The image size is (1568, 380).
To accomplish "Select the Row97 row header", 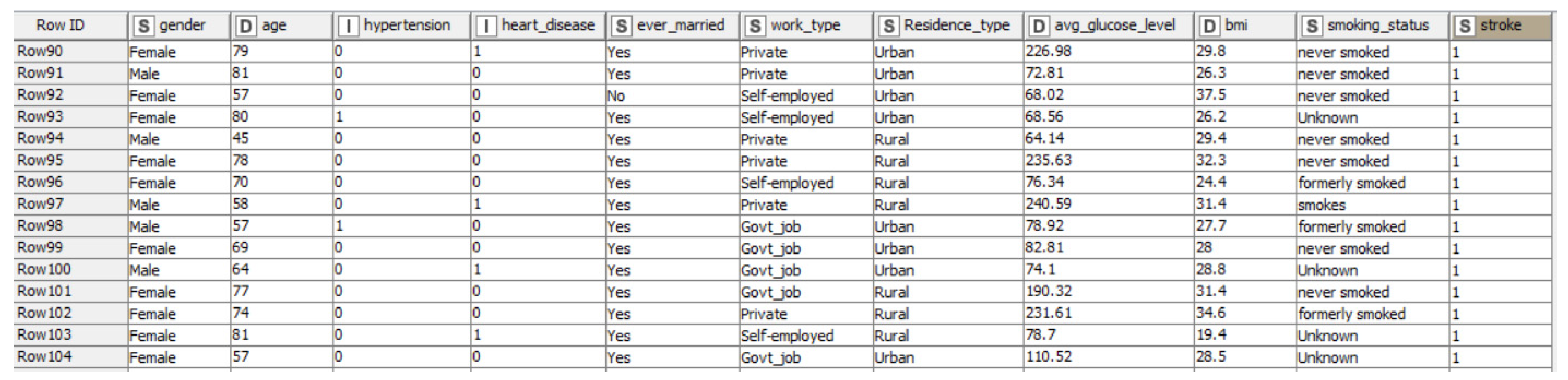I will pyautogui.click(x=40, y=204).
